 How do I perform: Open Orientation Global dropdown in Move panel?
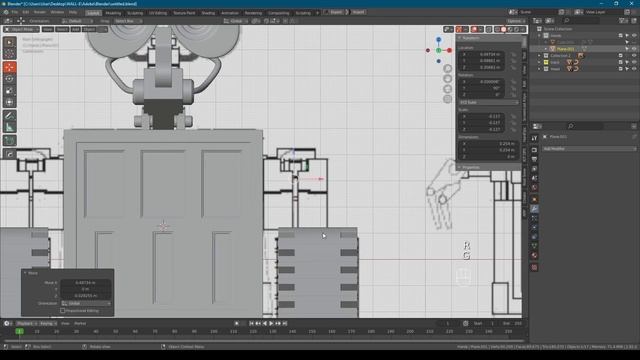point(86,304)
